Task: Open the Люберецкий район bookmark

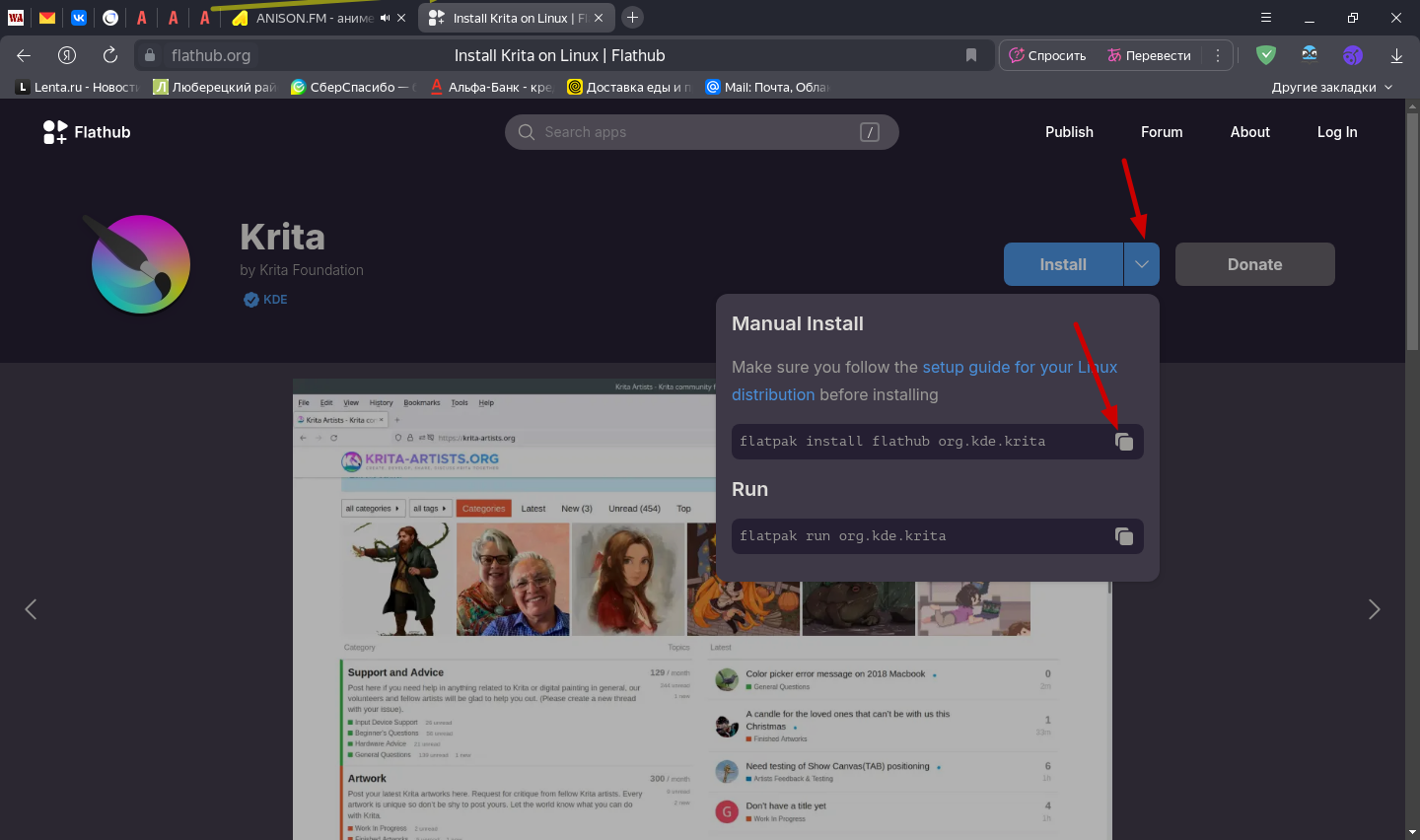Action: click(215, 87)
